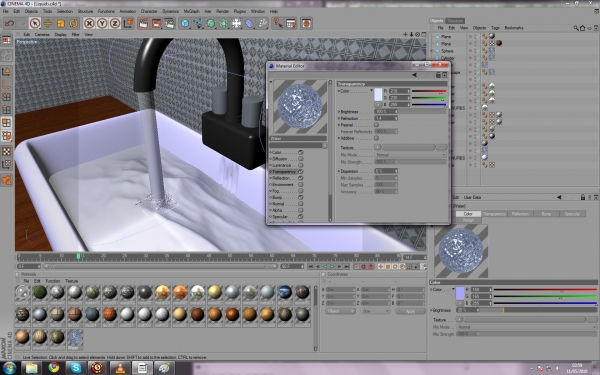The width and height of the screenshot is (600, 375).
Task: Click the play forward button in timeline
Action: coord(332,267)
